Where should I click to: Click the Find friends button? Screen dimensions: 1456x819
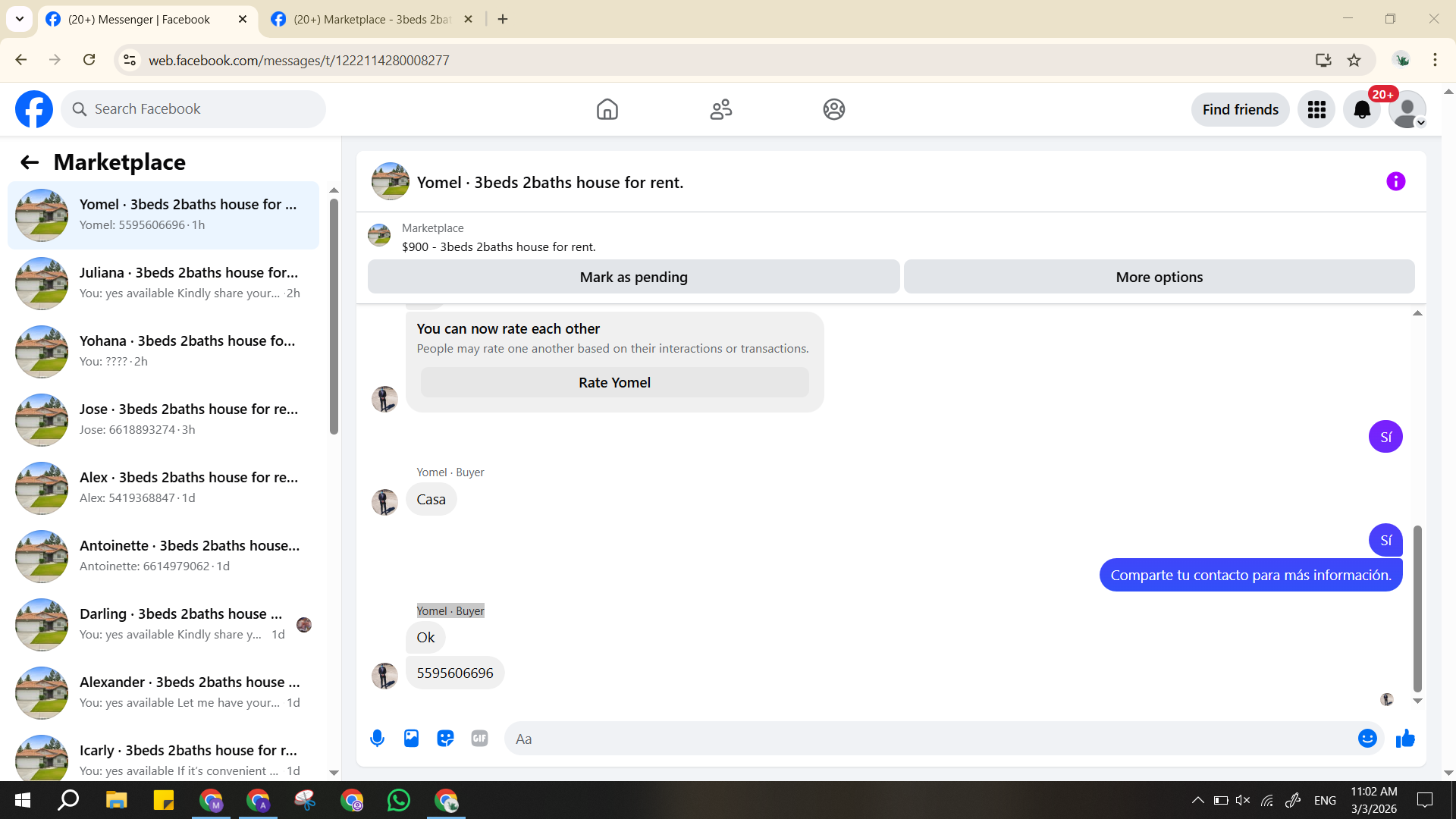click(1241, 110)
